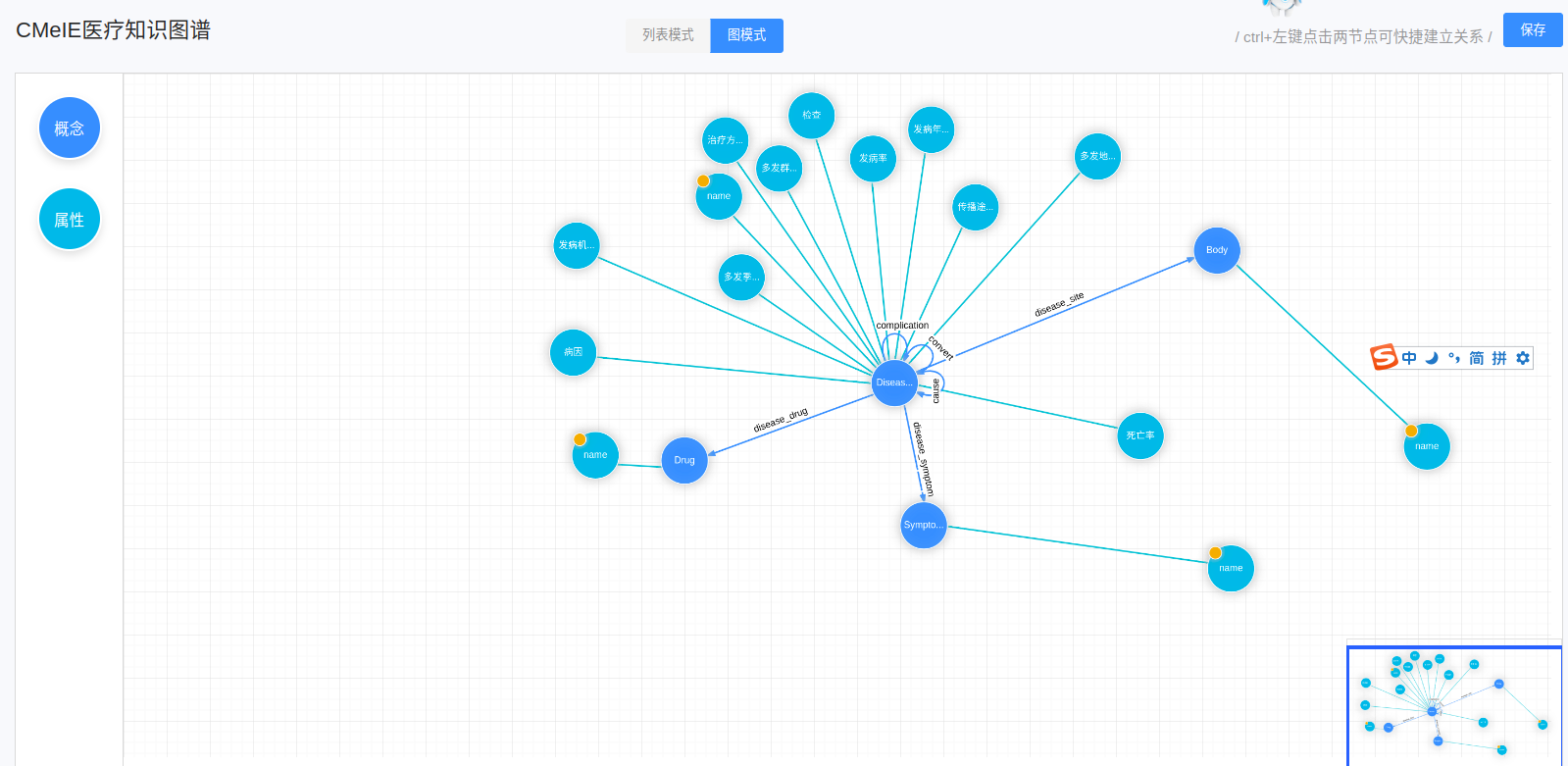This screenshot has height=766, width=1568.
Task: Select name node linked to Body
Action: 1427,446
